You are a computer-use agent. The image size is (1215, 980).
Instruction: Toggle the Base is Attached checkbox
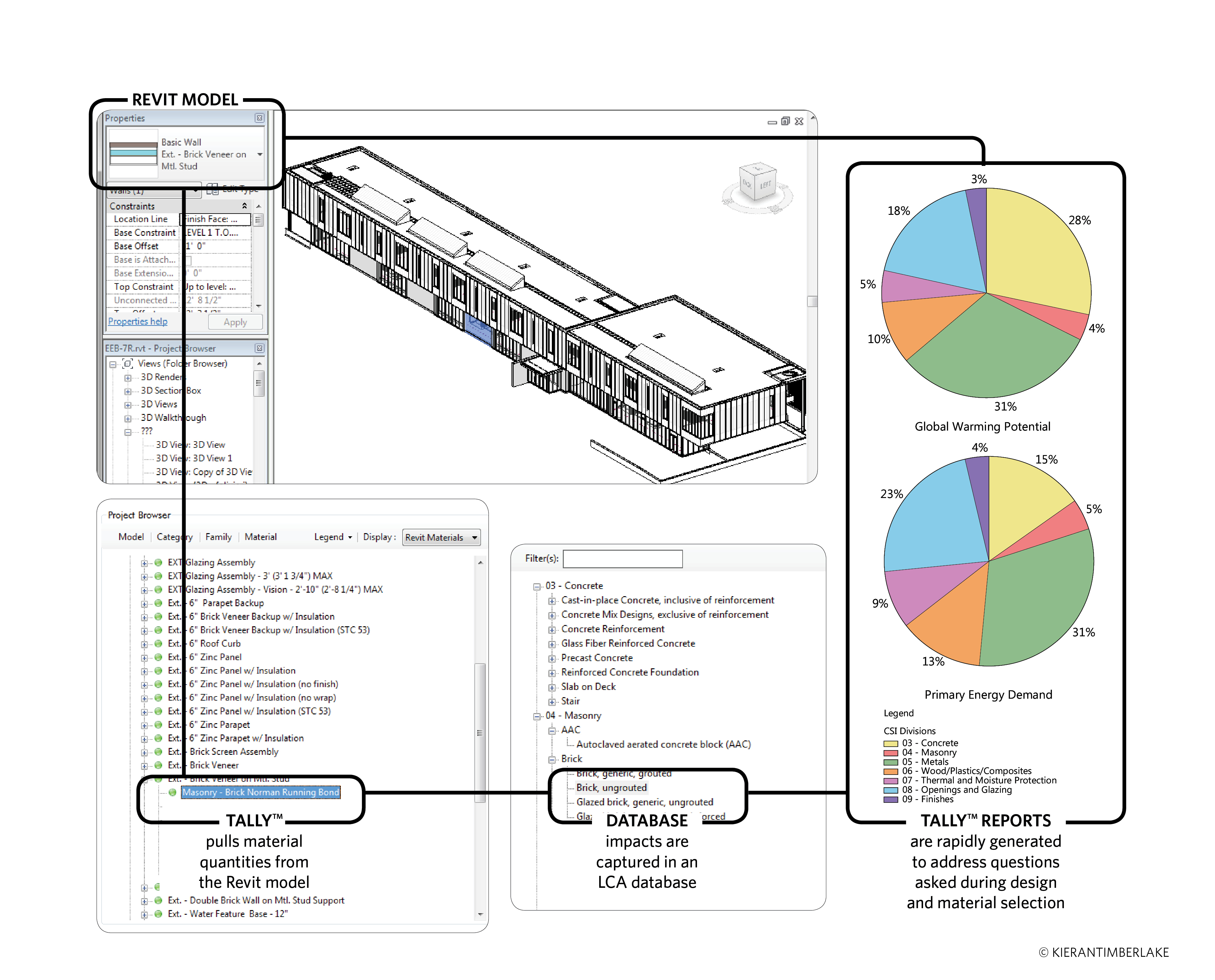pyautogui.click(x=188, y=260)
